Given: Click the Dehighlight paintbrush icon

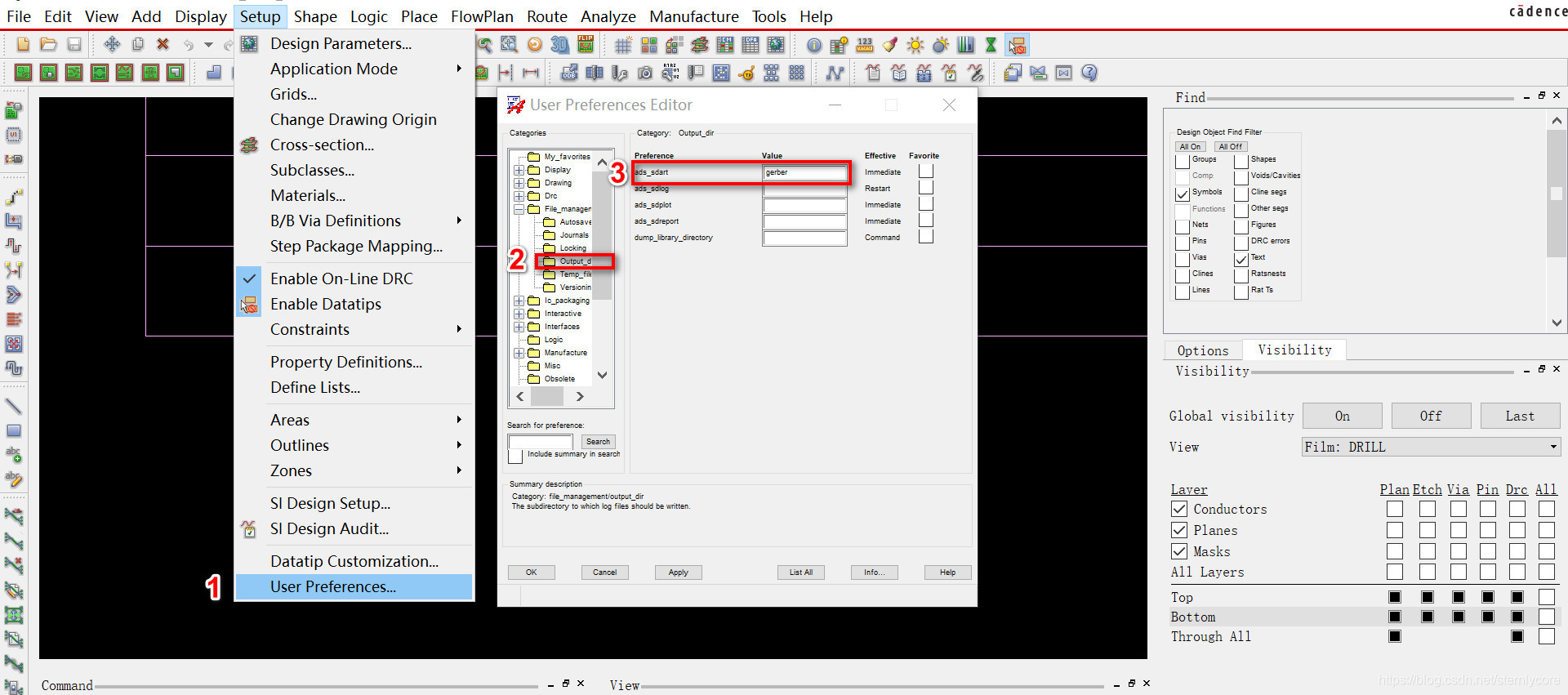Looking at the screenshot, I should pos(890,45).
